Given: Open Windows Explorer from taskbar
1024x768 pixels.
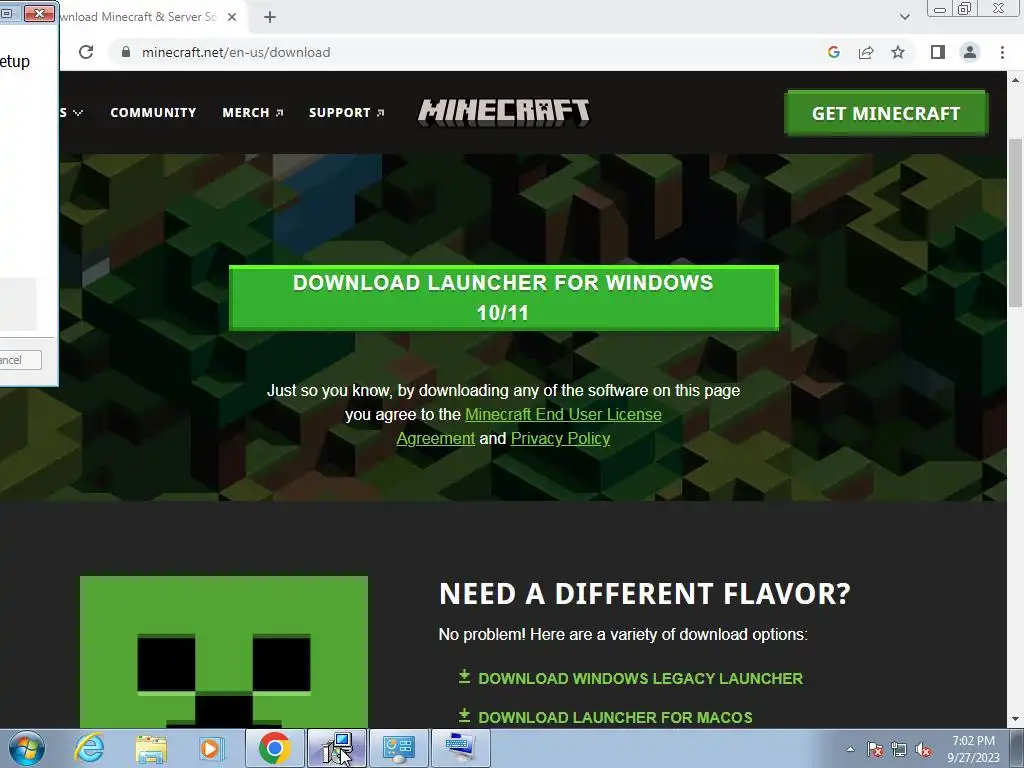Looking at the screenshot, I should tap(151, 748).
